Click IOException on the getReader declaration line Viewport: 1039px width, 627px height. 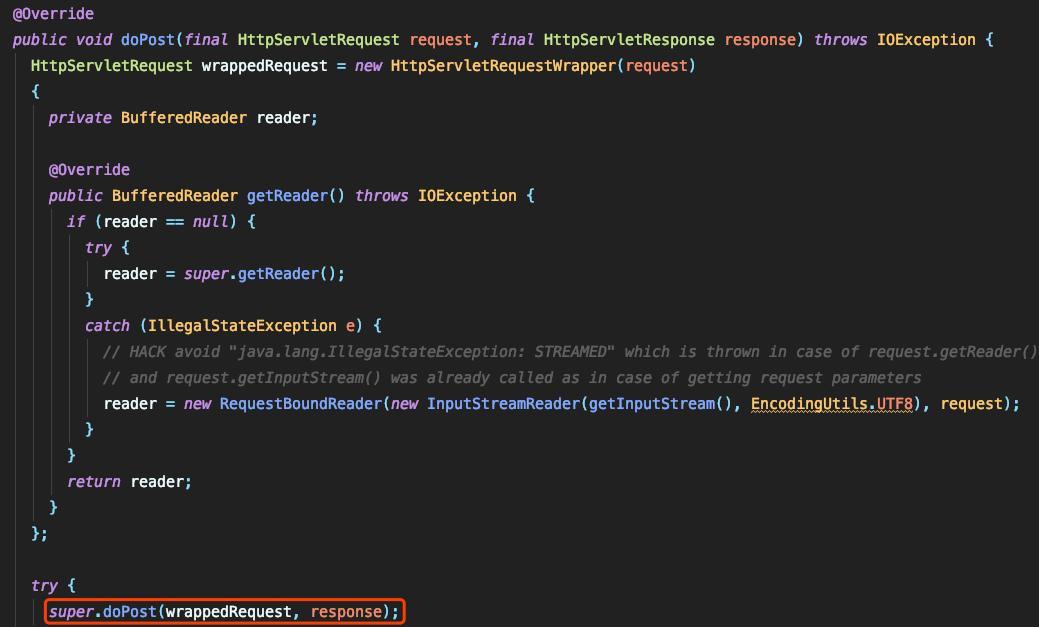click(466, 196)
